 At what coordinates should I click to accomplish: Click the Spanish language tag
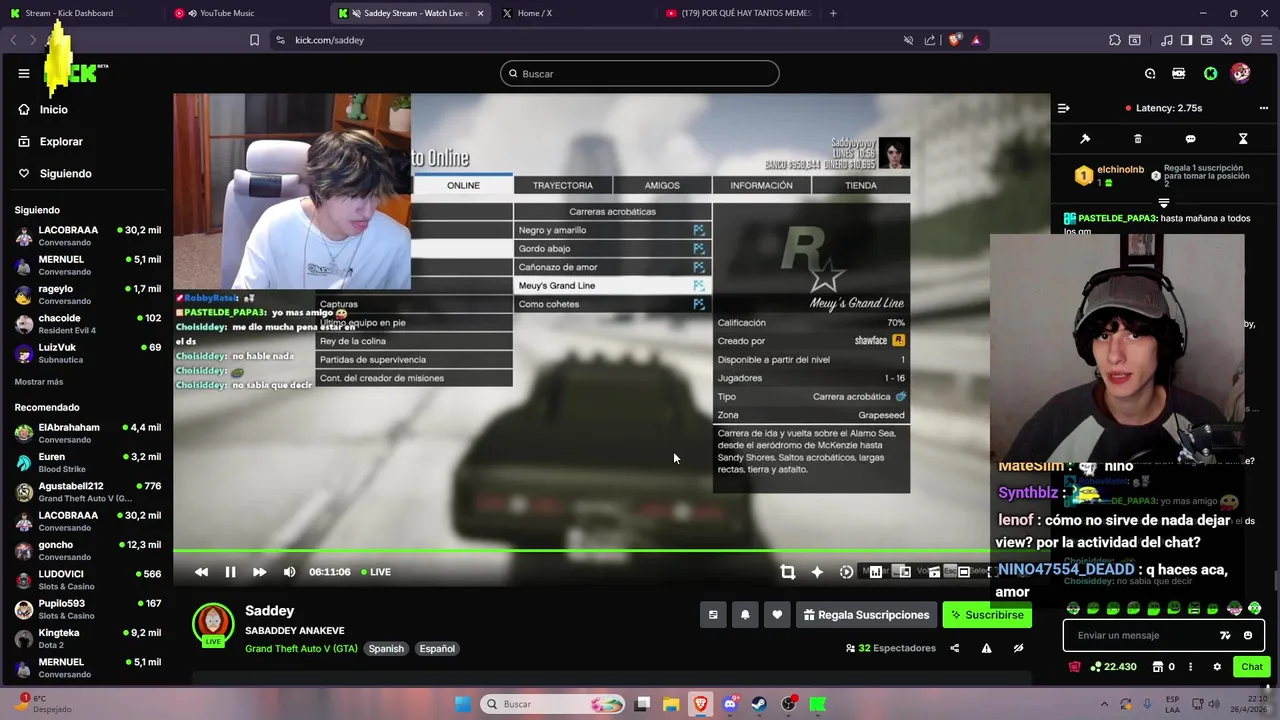[386, 649]
